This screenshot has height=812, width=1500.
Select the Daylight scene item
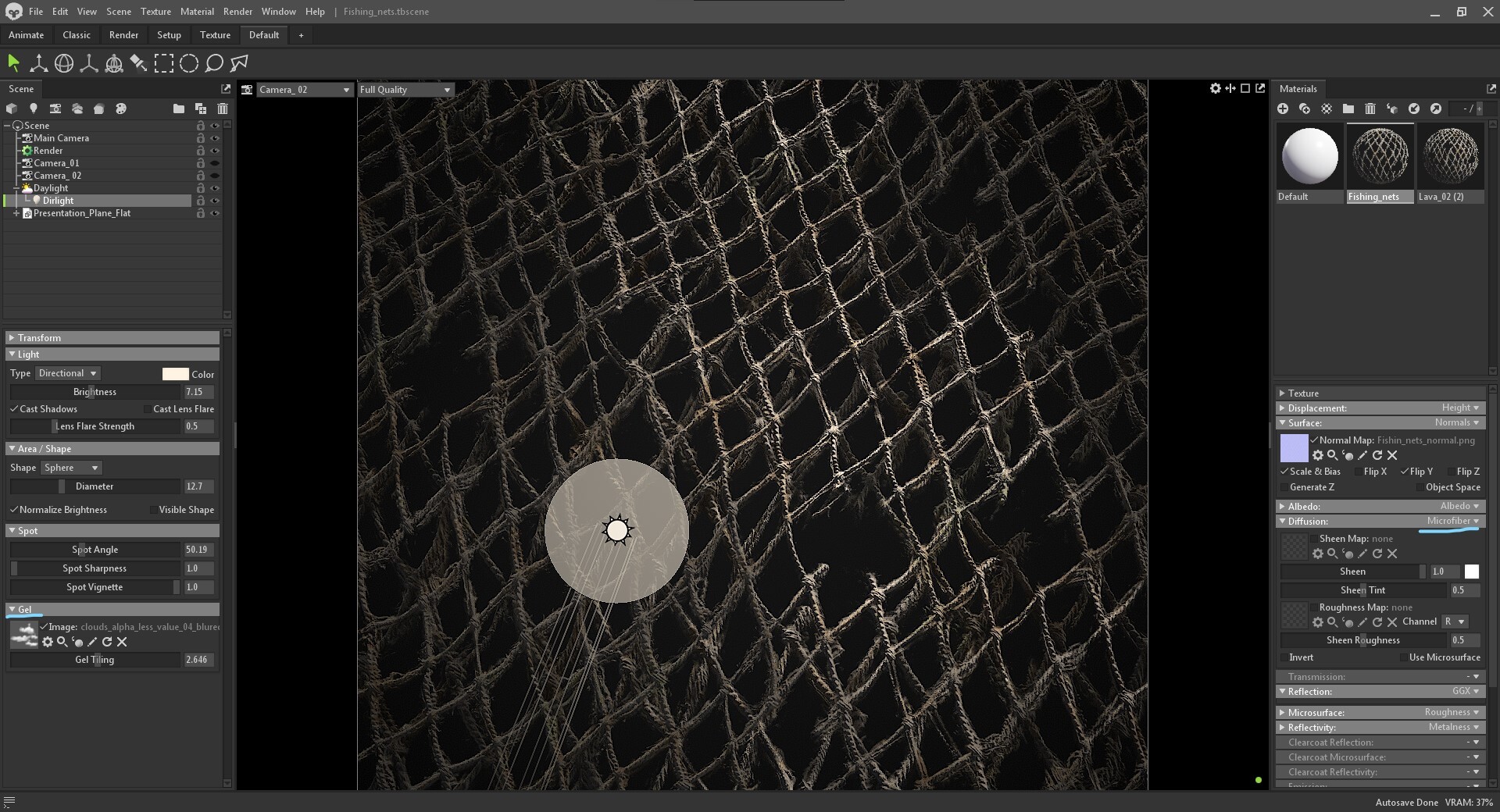point(51,188)
